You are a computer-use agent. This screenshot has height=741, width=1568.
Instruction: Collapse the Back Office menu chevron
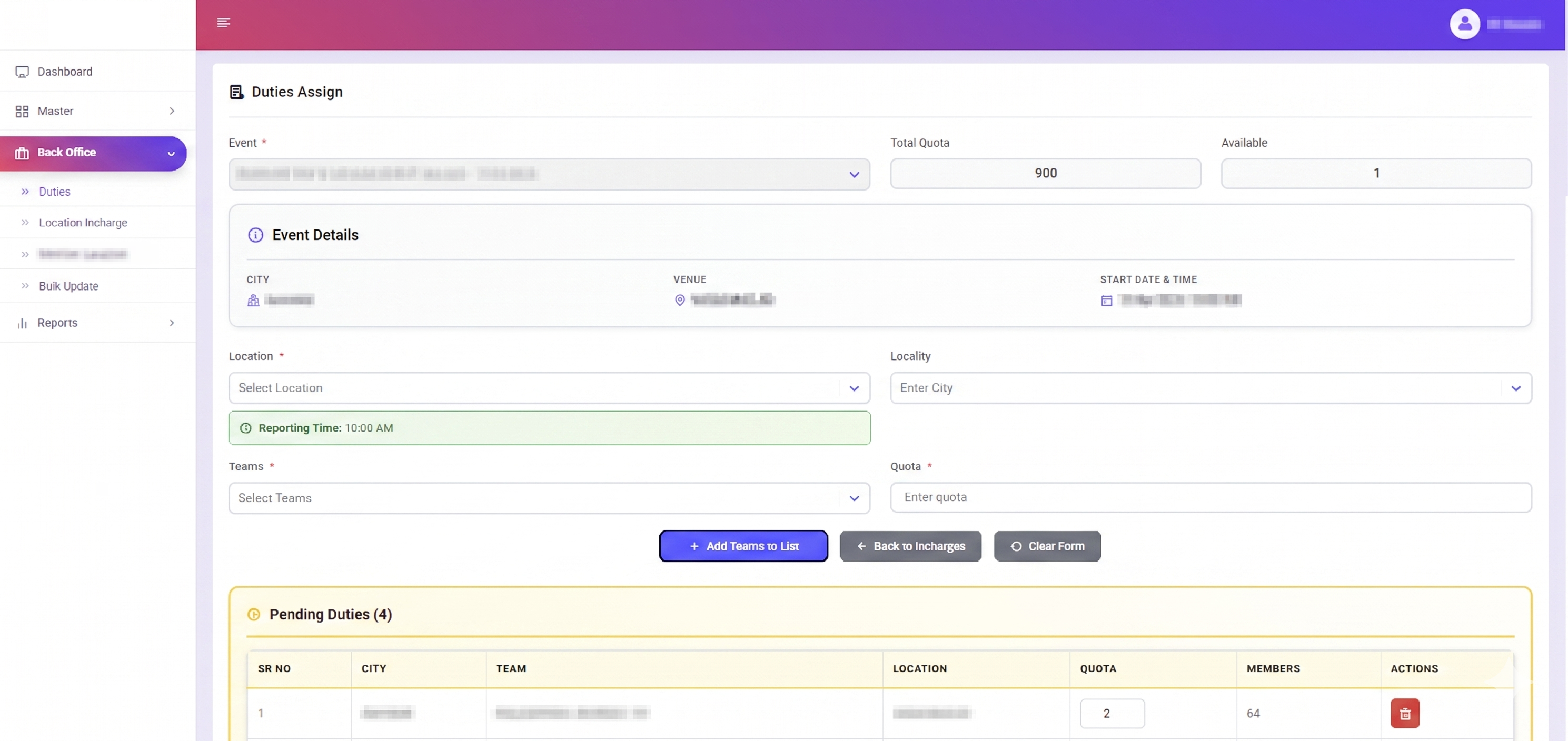tap(171, 154)
